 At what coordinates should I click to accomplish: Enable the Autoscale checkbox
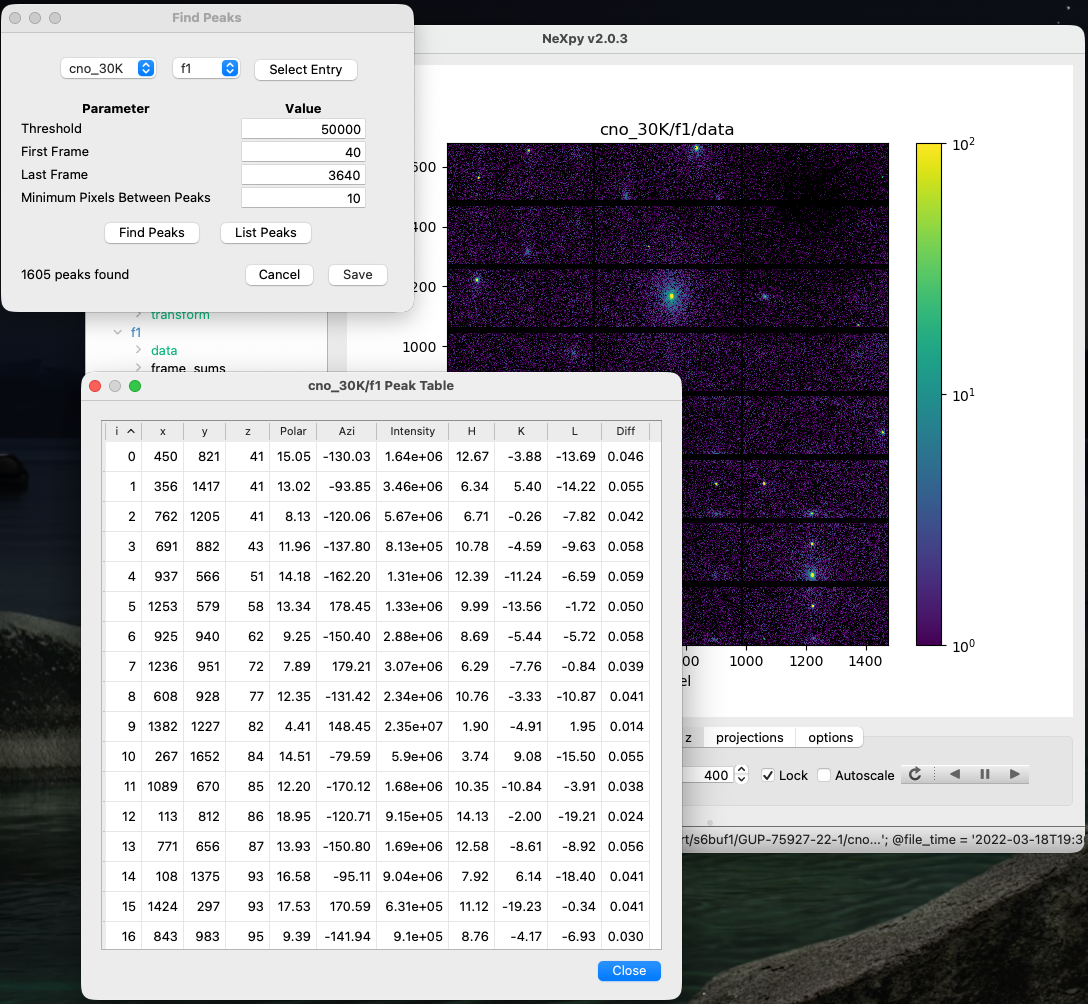tap(824, 775)
